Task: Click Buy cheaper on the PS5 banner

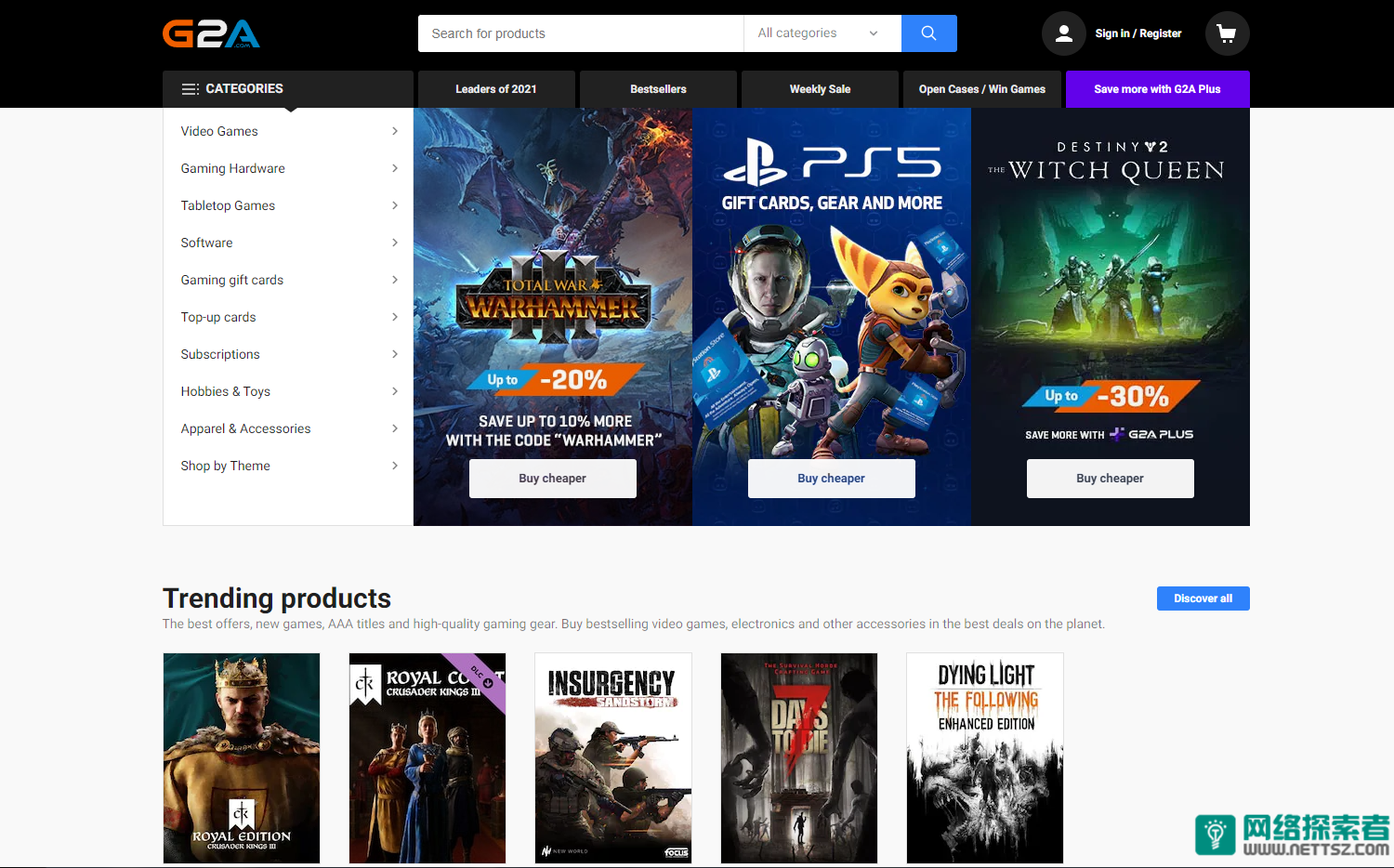Action: click(831, 478)
